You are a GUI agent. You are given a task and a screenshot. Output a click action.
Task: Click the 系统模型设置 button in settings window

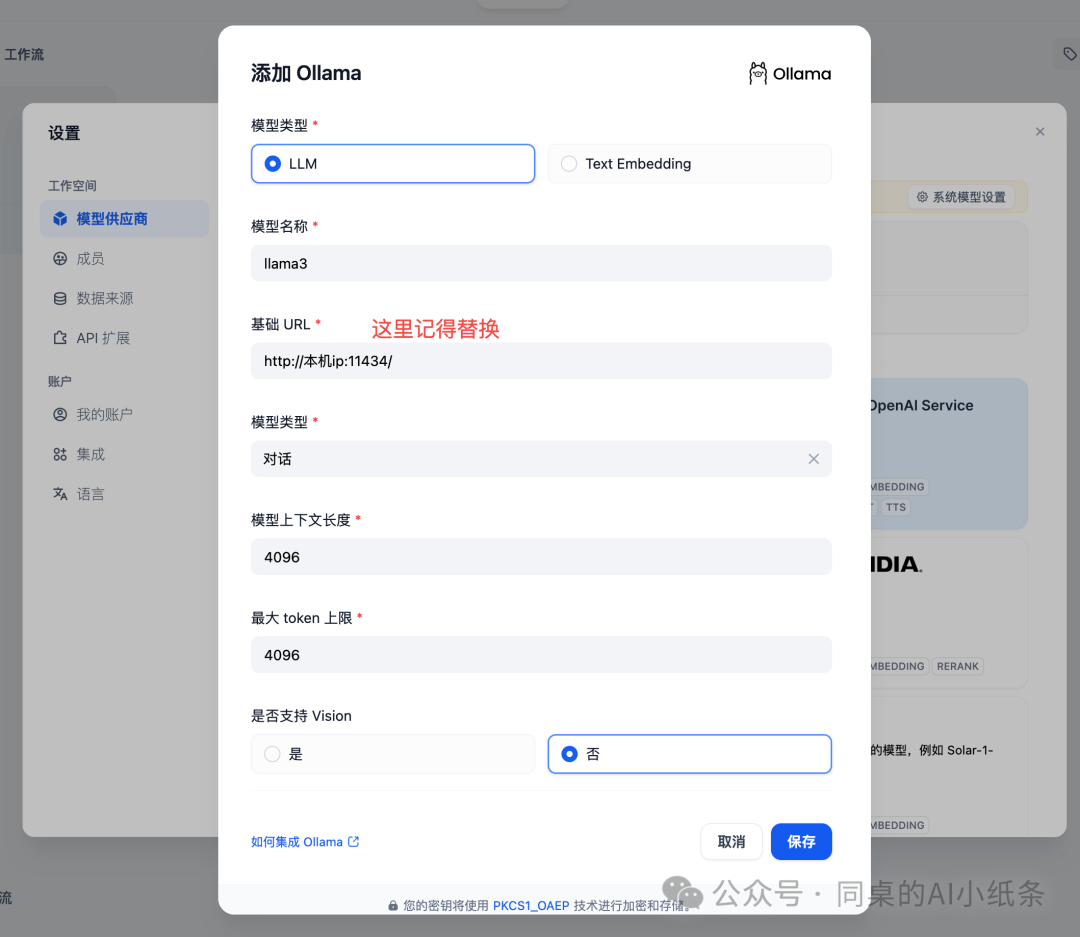pyautogui.click(x=961, y=197)
